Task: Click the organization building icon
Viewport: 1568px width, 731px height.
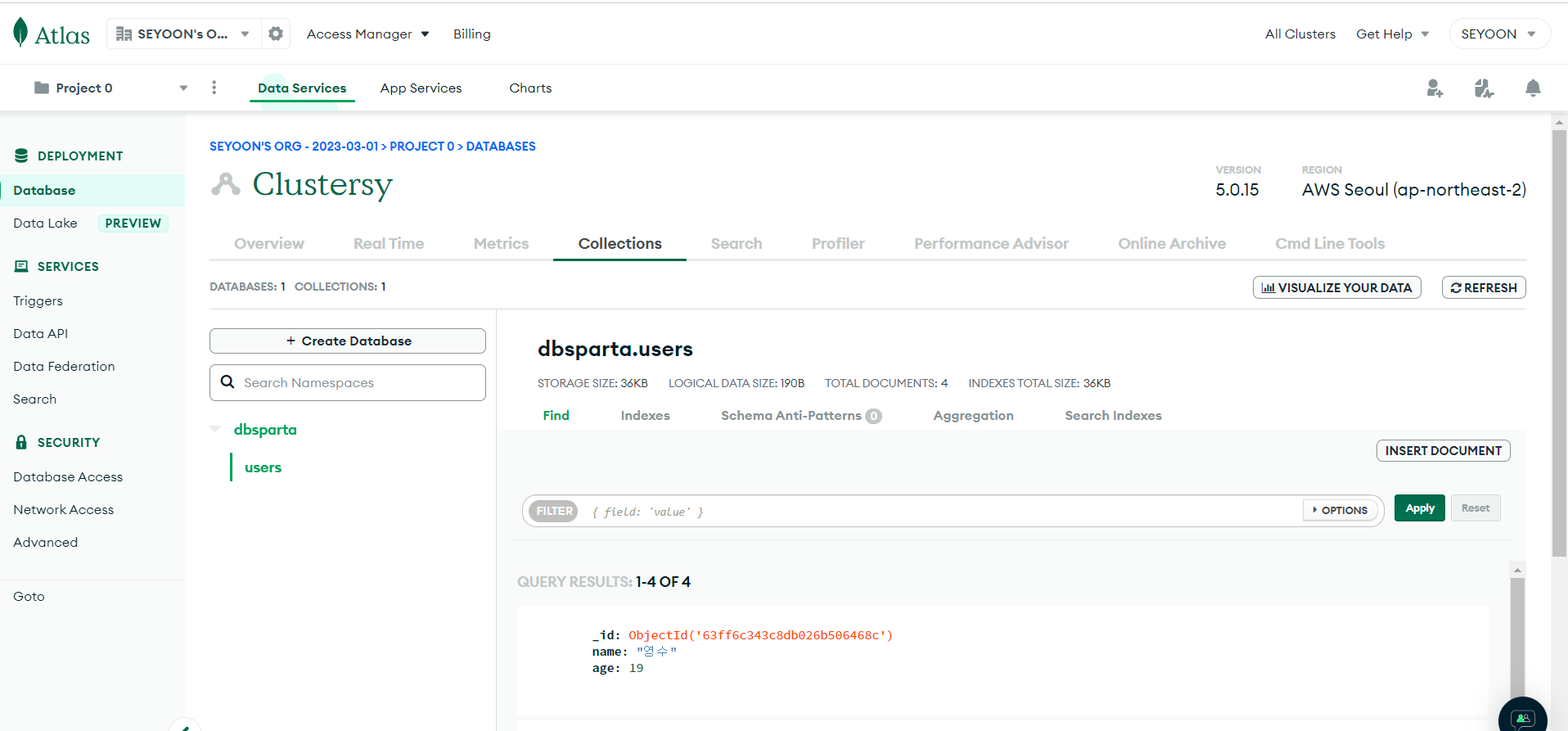Action: tap(124, 34)
